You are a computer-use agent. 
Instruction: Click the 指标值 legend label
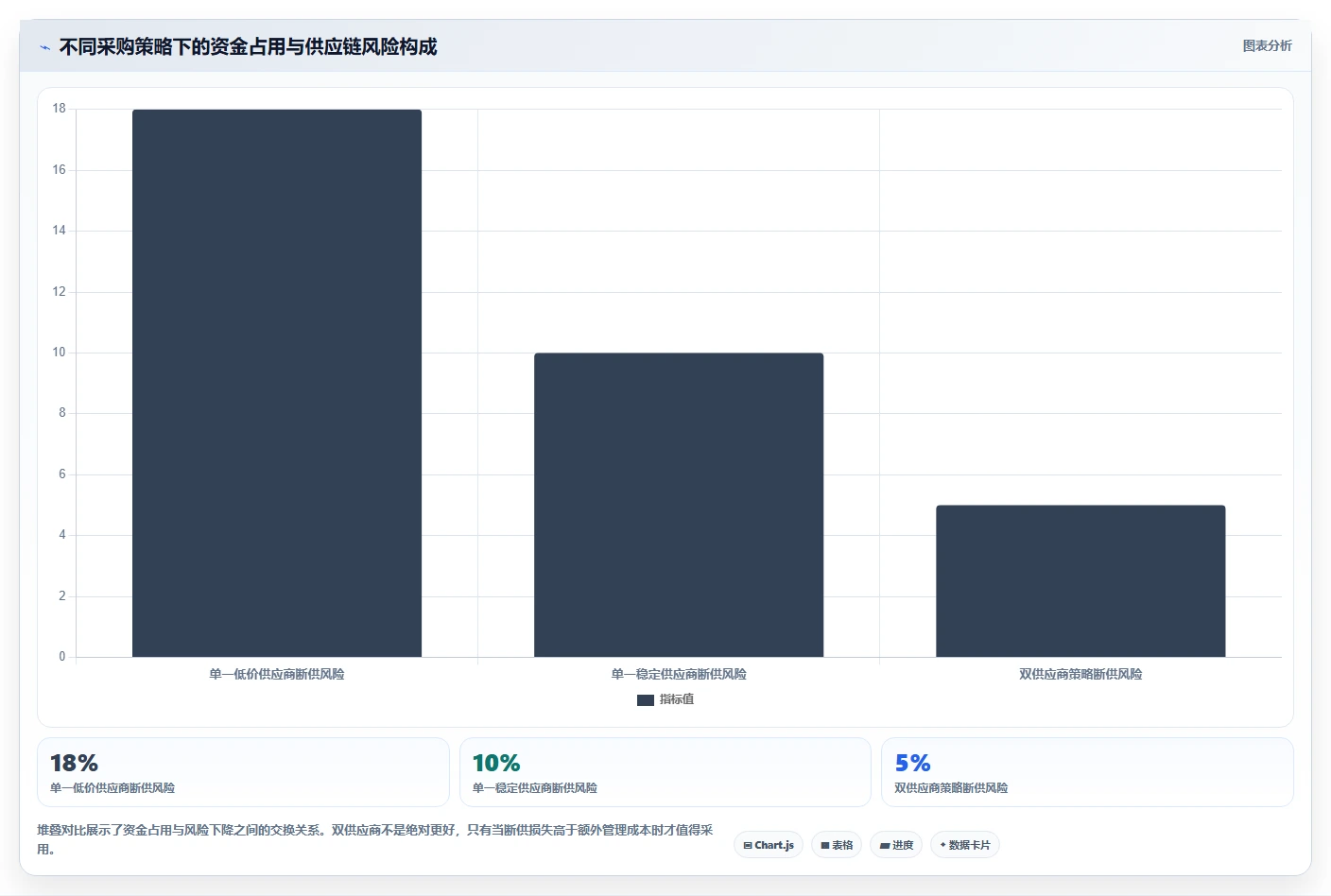click(x=677, y=699)
